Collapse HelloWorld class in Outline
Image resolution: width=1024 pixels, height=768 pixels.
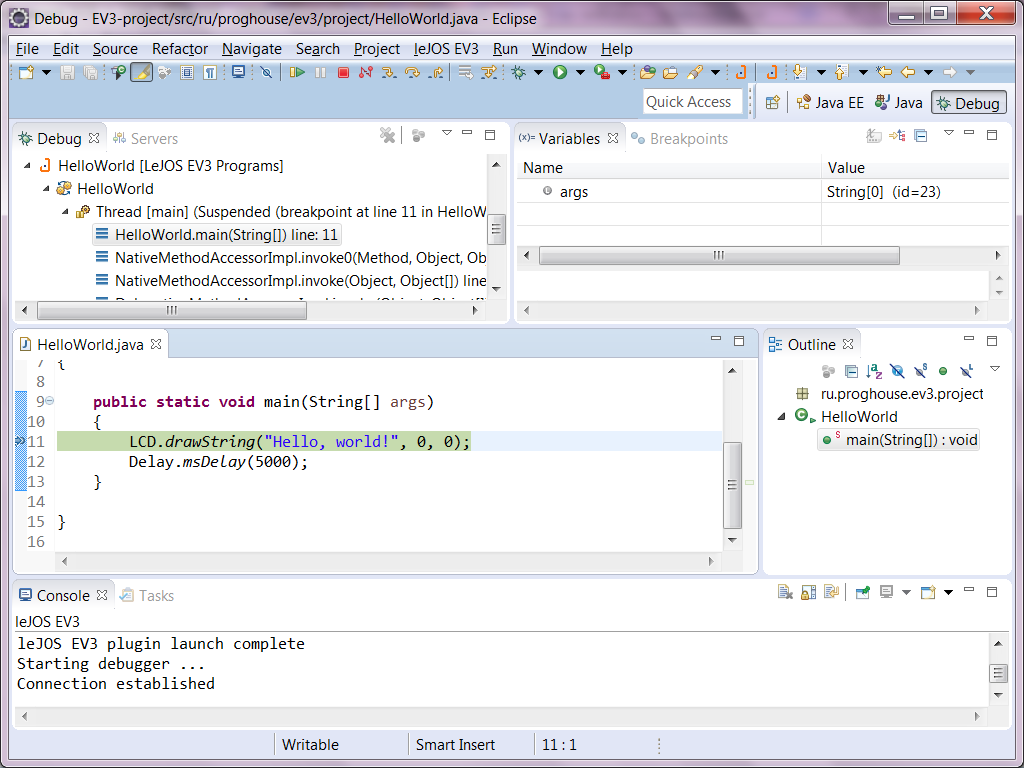point(781,417)
